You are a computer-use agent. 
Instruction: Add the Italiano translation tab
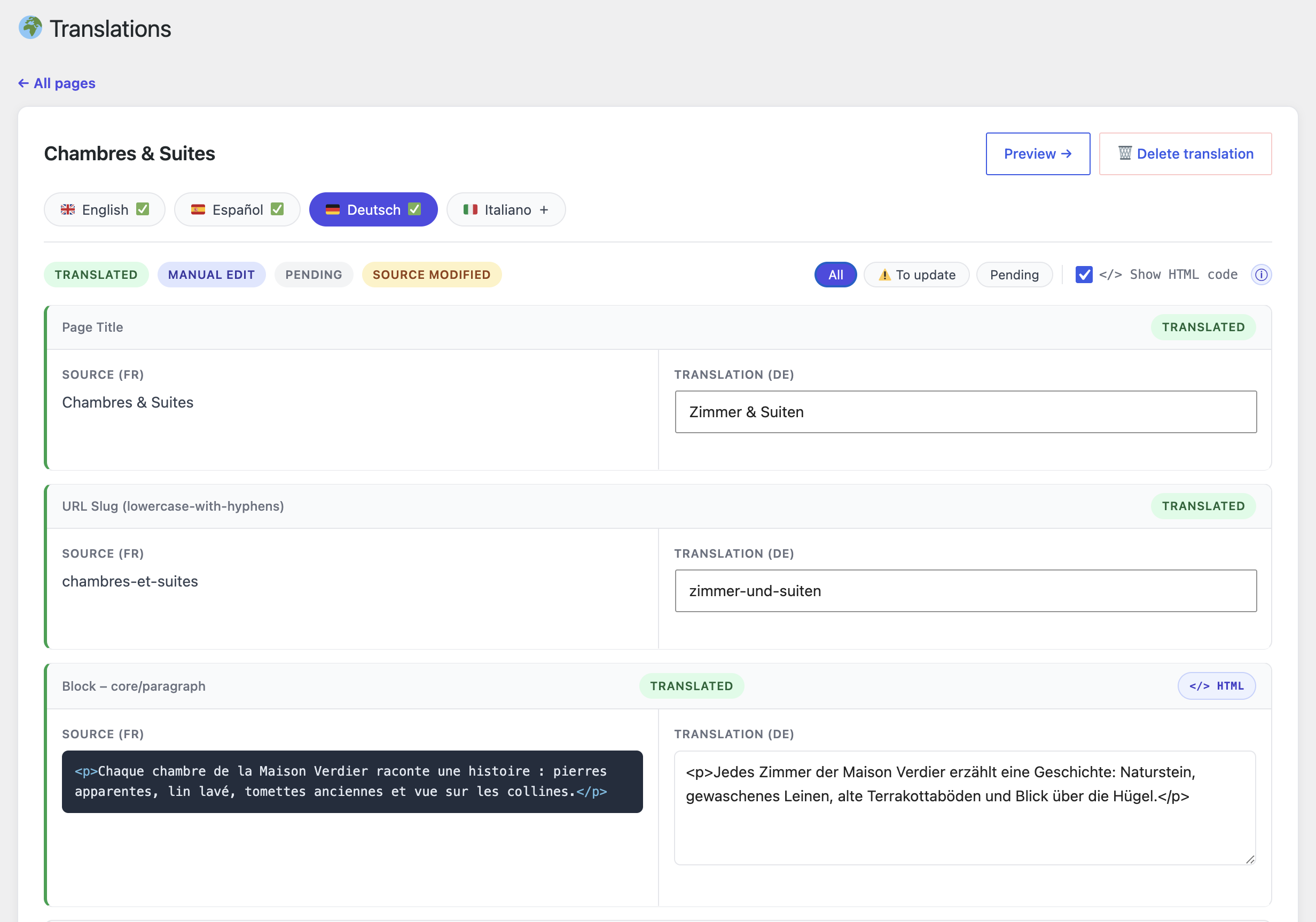[506, 209]
